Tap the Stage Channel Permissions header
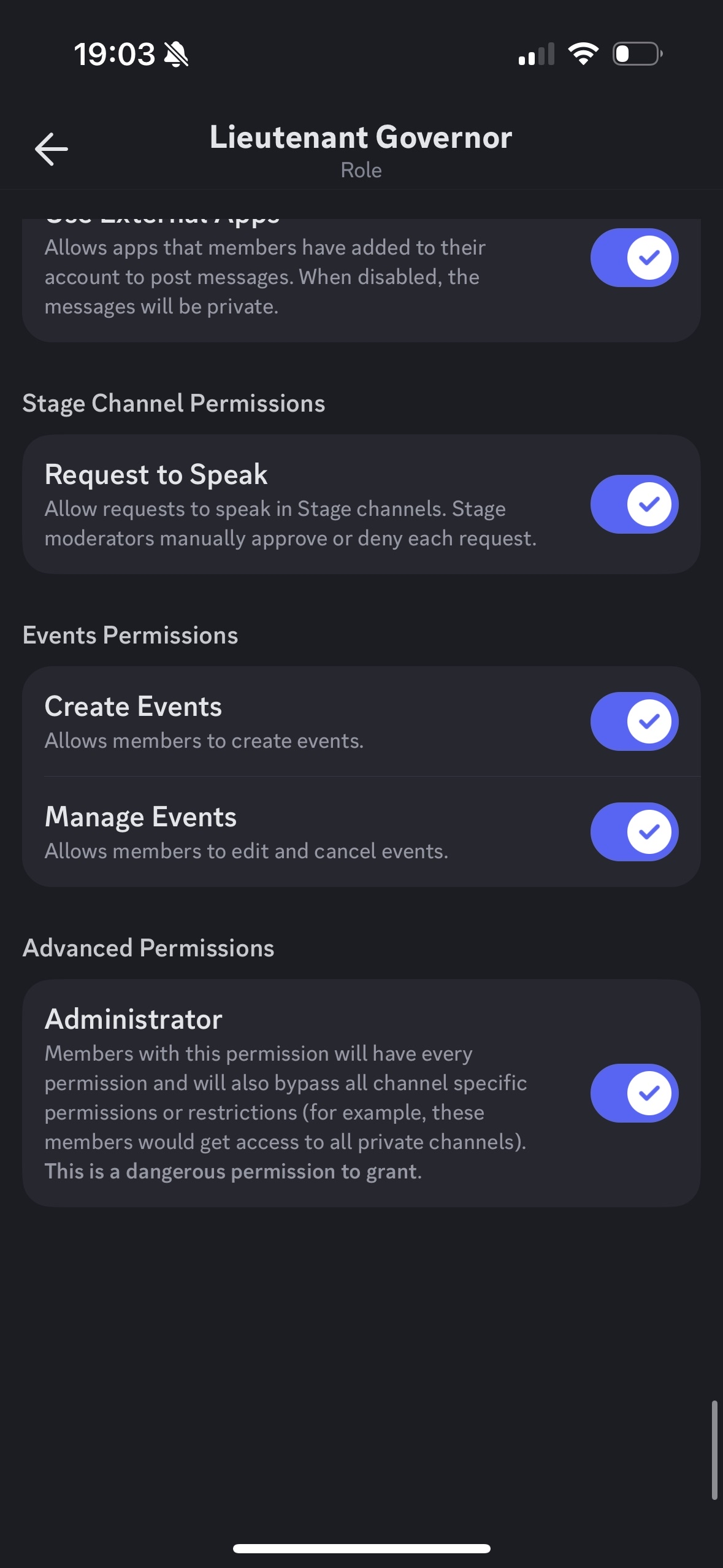Viewport: 723px width, 1568px height. (x=174, y=404)
